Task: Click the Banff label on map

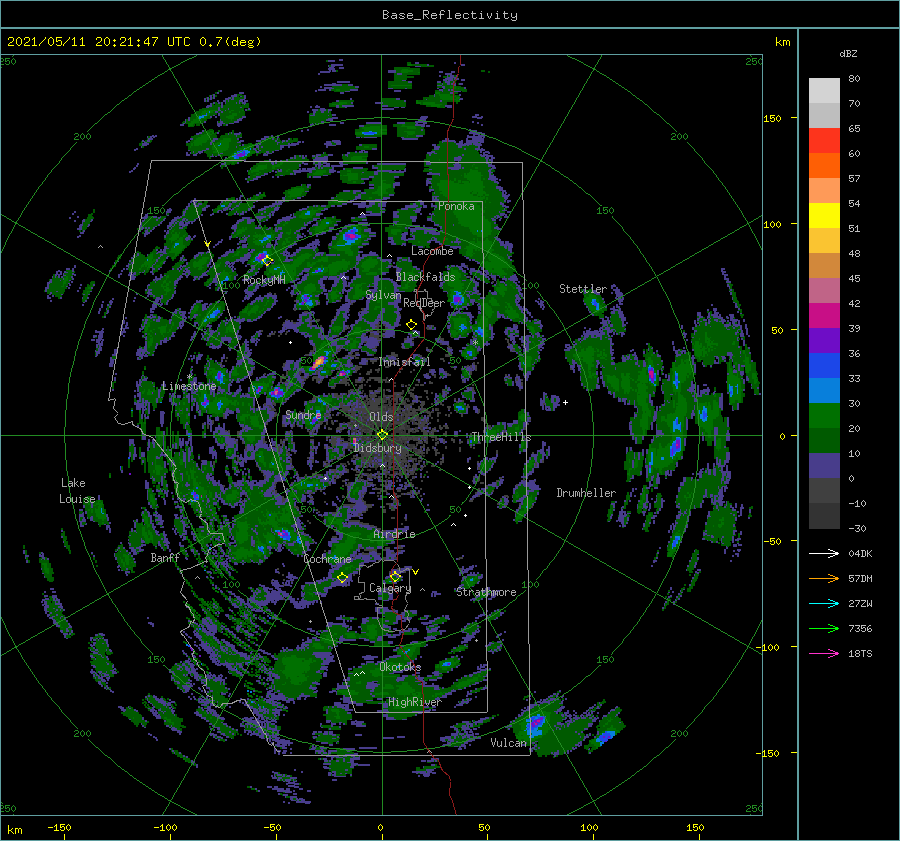Action: pyautogui.click(x=165, y=557)
